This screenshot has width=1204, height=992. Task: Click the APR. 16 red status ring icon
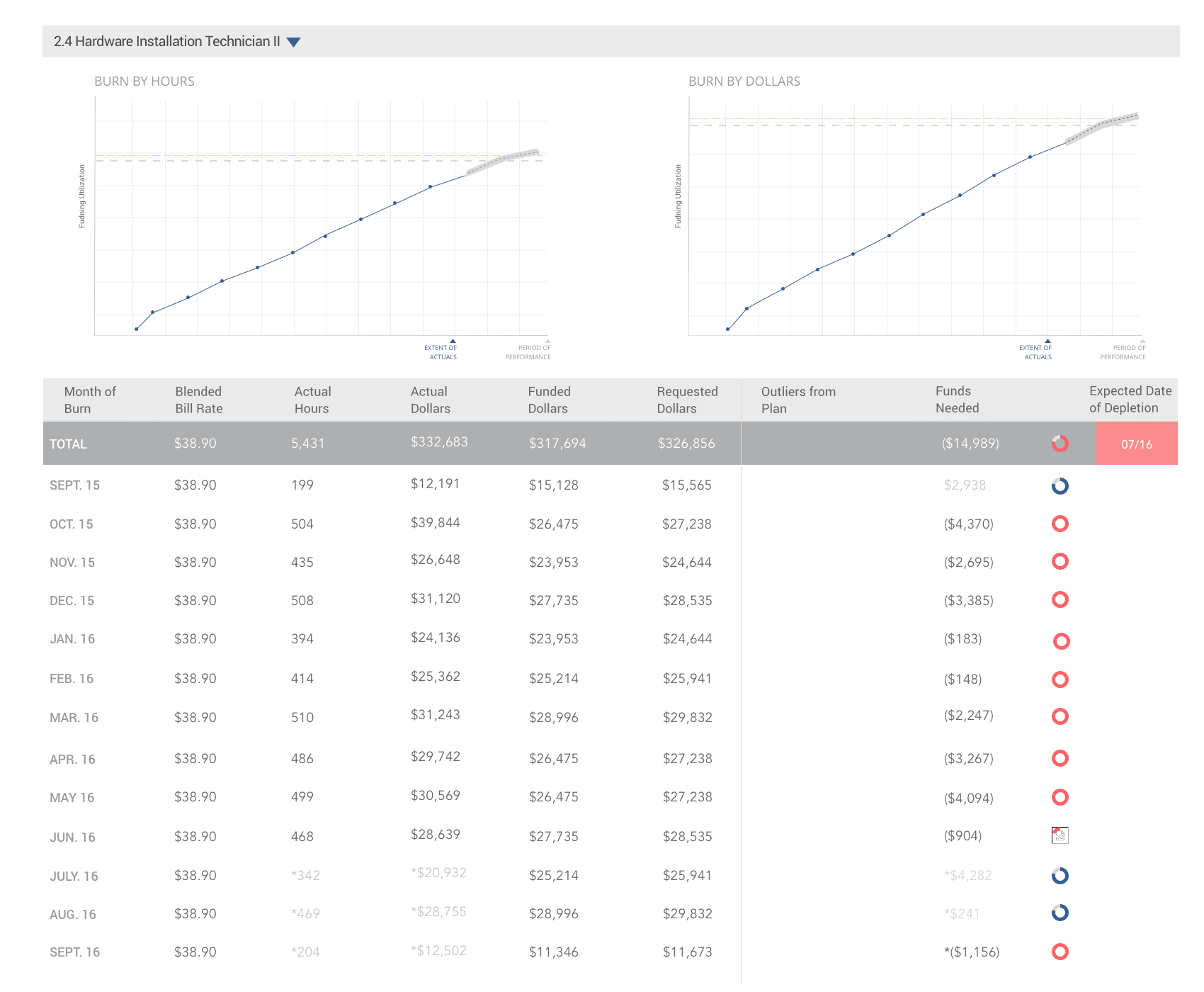point(1060,758)
